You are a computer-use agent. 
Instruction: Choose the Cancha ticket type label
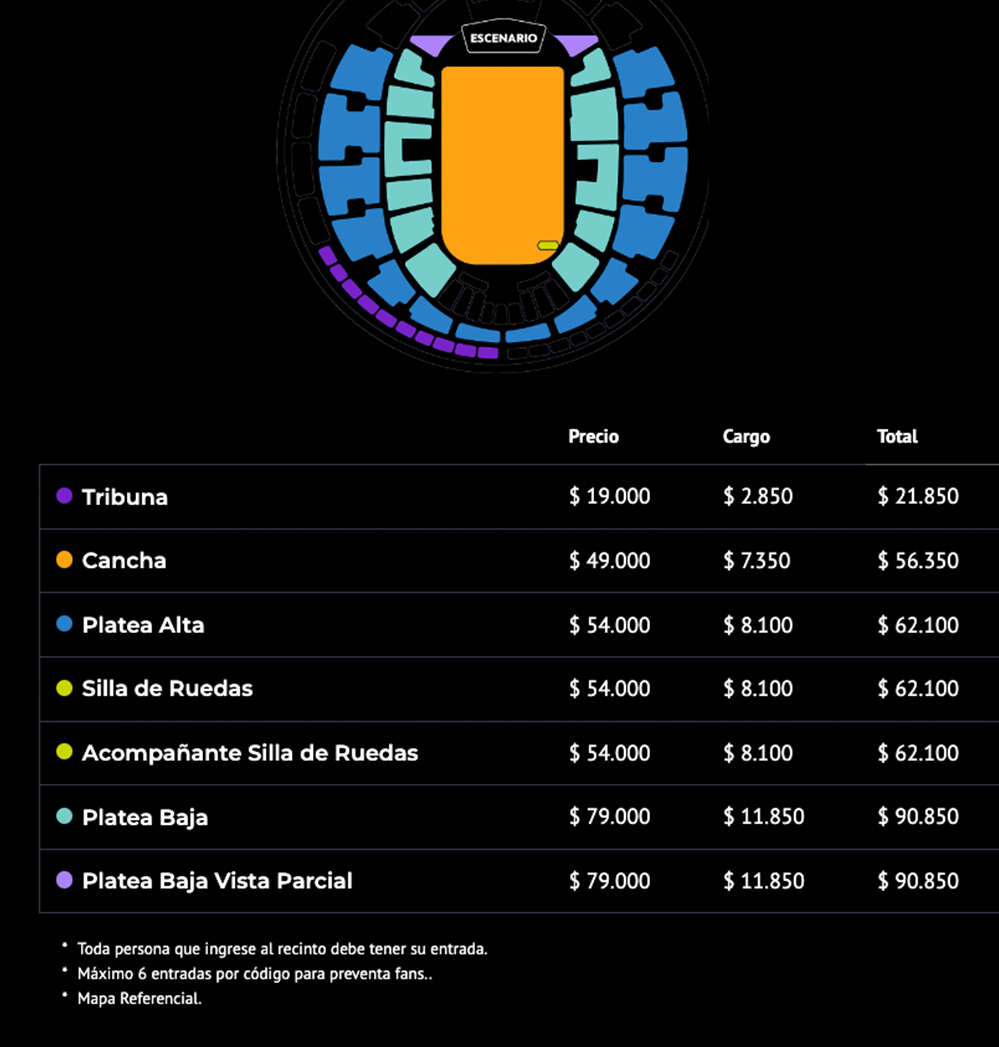(x=124, y=561)
